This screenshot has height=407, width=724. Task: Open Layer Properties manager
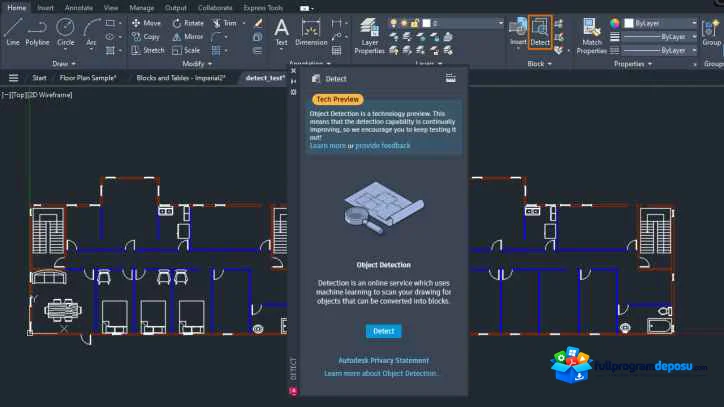pyautogui.click(x=369, y=36)
